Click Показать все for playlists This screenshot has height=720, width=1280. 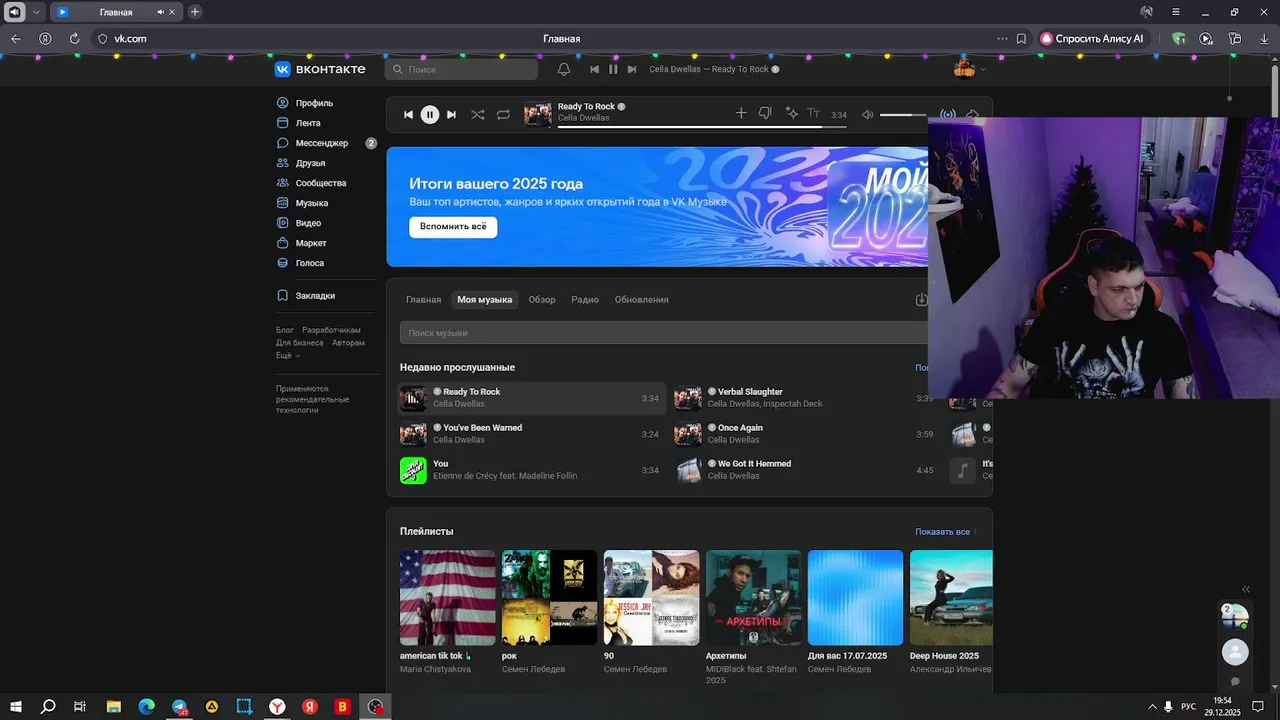tap(945, 532)
